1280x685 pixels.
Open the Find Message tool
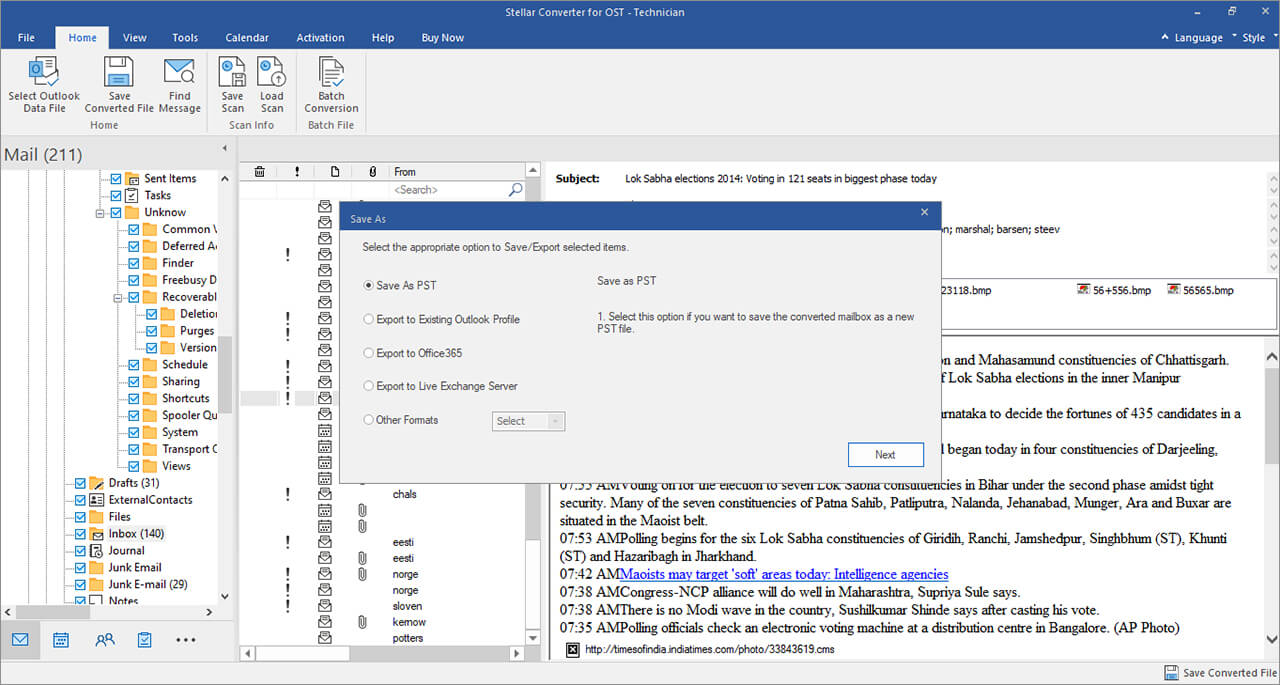179,84
